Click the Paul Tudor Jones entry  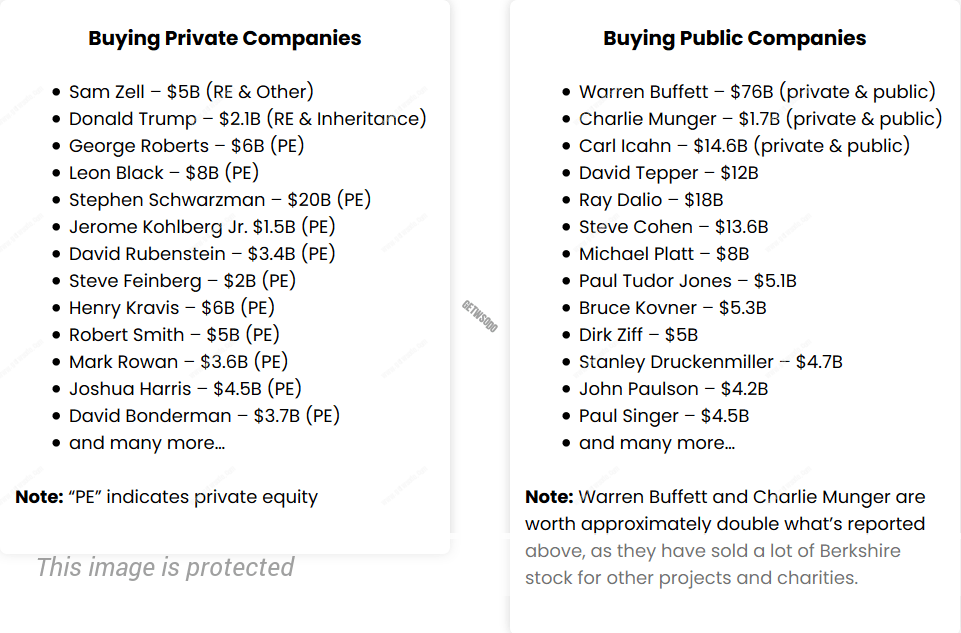687,281
